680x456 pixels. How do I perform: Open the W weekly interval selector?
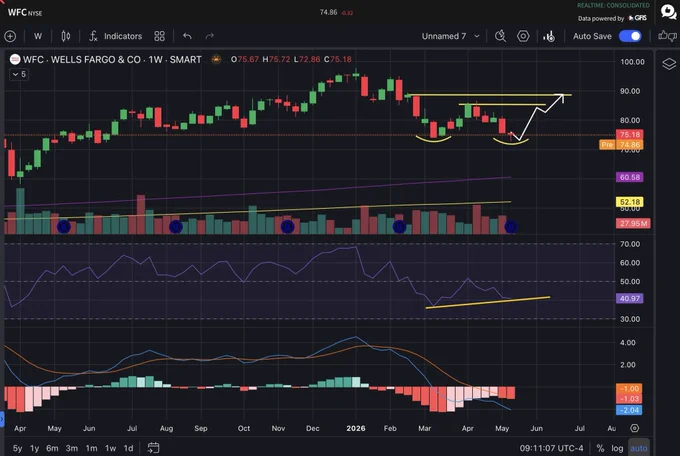pyautogui.click(x=38, y=36)
